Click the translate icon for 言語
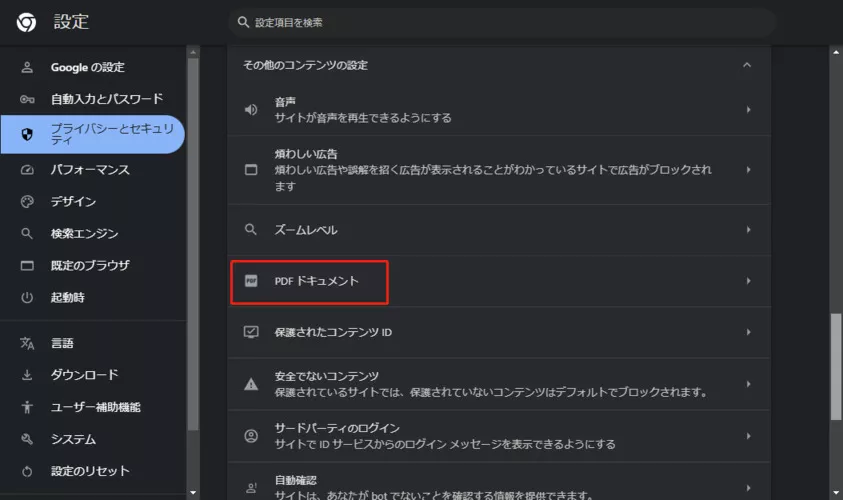 [27, 343]
